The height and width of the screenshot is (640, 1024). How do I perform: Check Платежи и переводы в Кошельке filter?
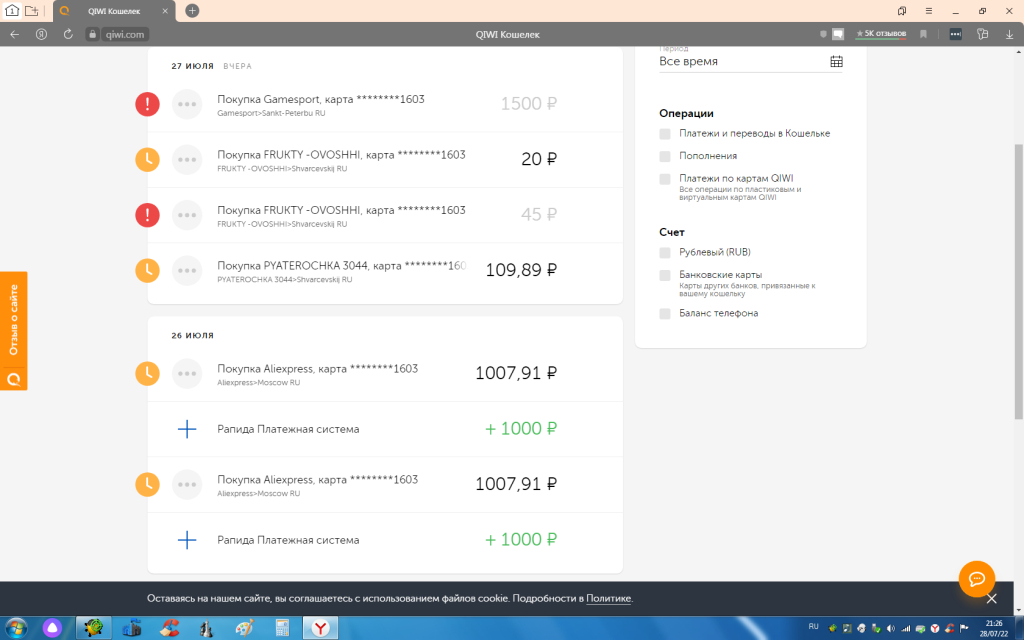point(665,134)
